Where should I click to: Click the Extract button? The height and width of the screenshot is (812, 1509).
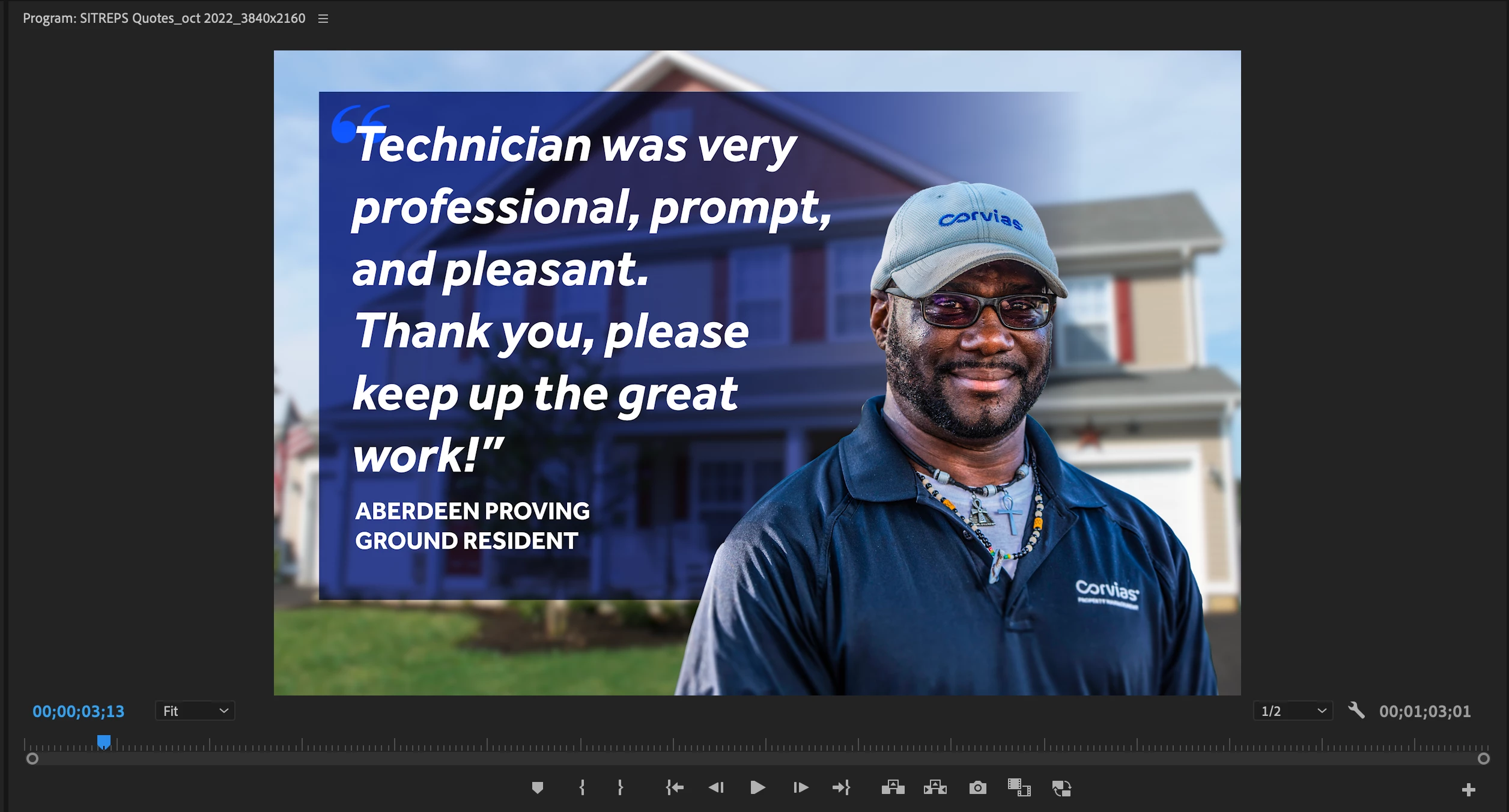(935, 787)
